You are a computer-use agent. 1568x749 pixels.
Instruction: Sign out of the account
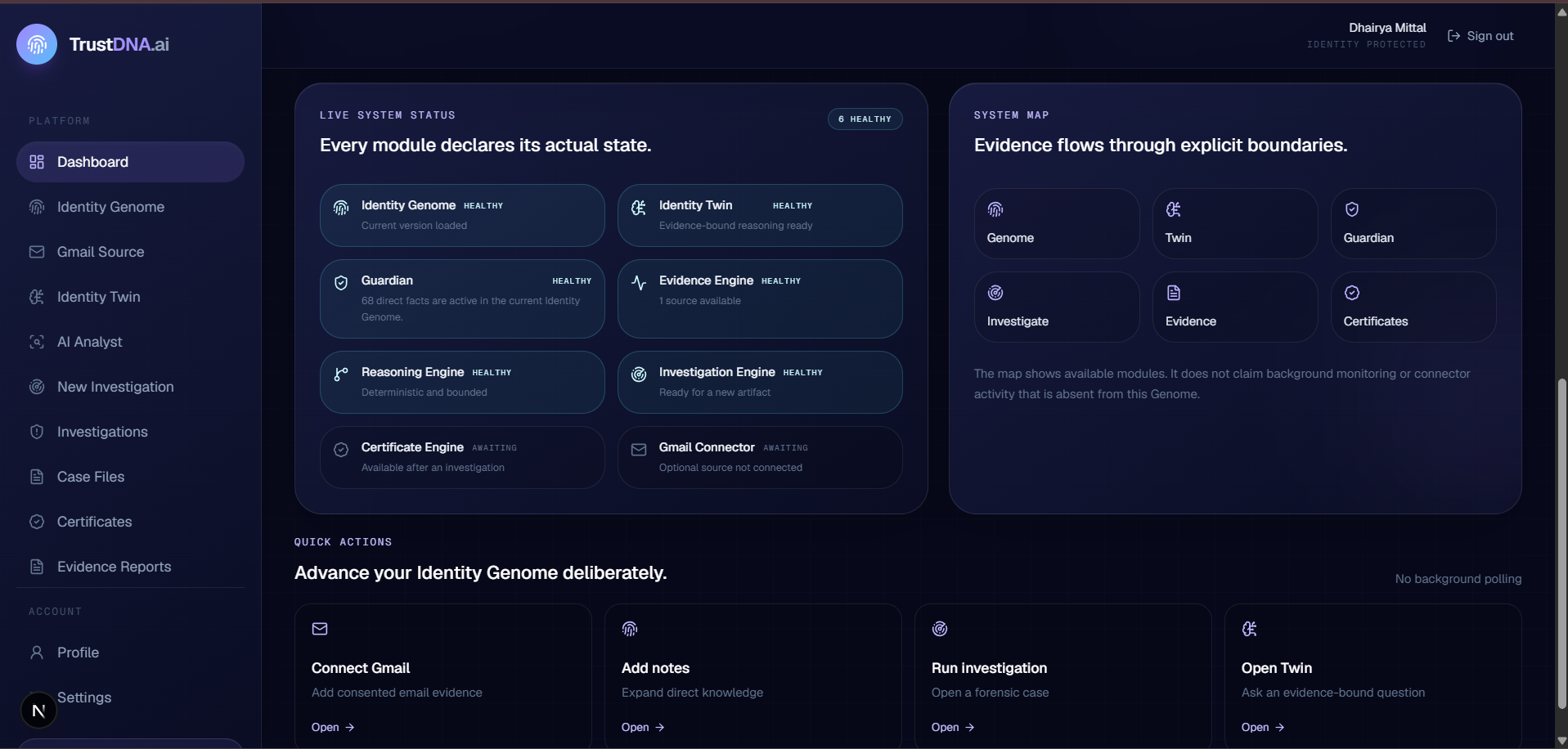click(1480, 36)
